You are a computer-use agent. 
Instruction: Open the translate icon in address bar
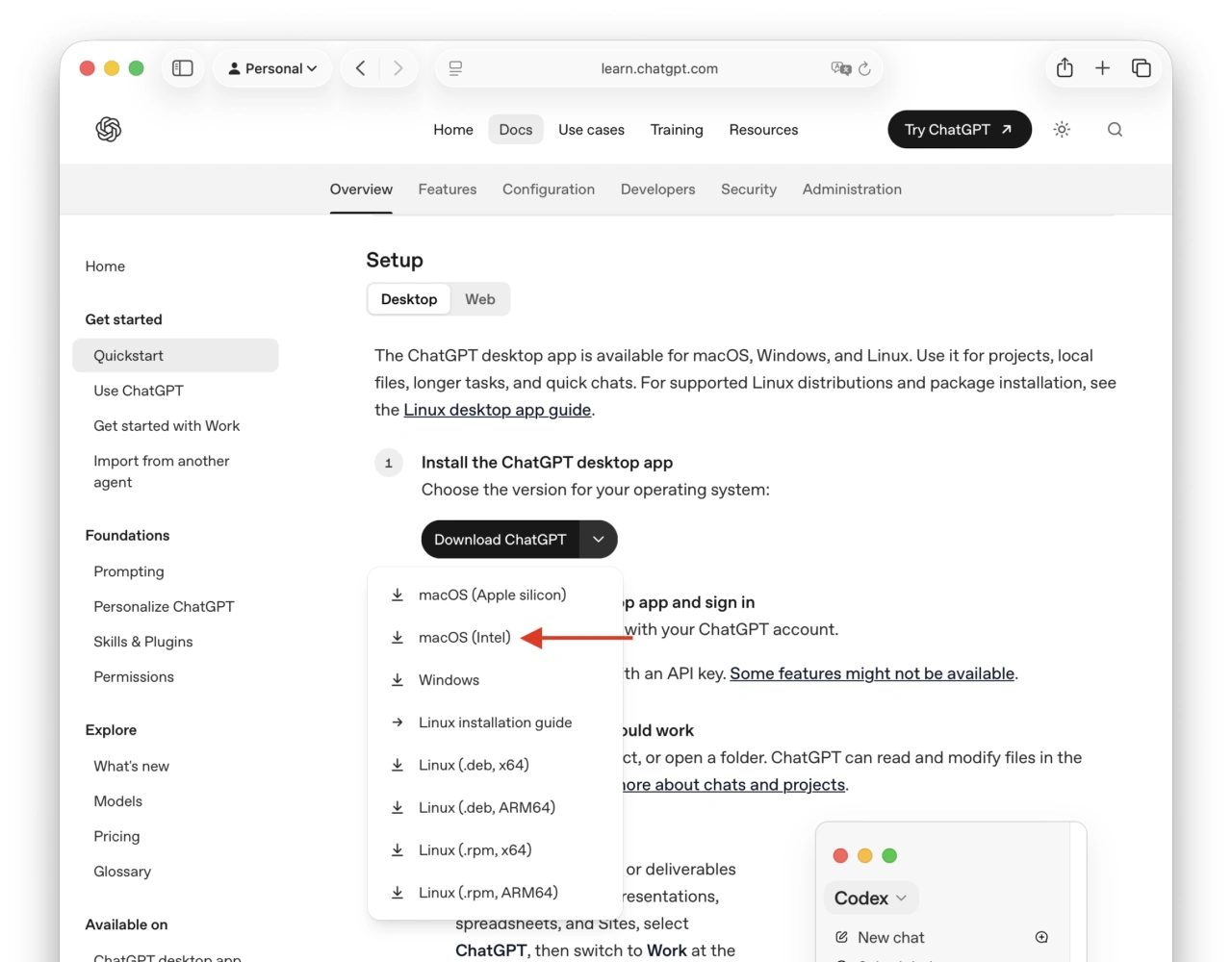point(841,68)
